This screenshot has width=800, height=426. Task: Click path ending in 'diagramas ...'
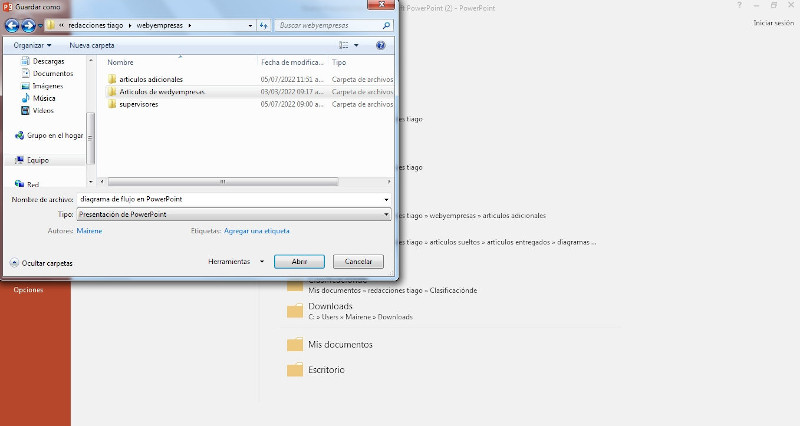click(497, 242)
